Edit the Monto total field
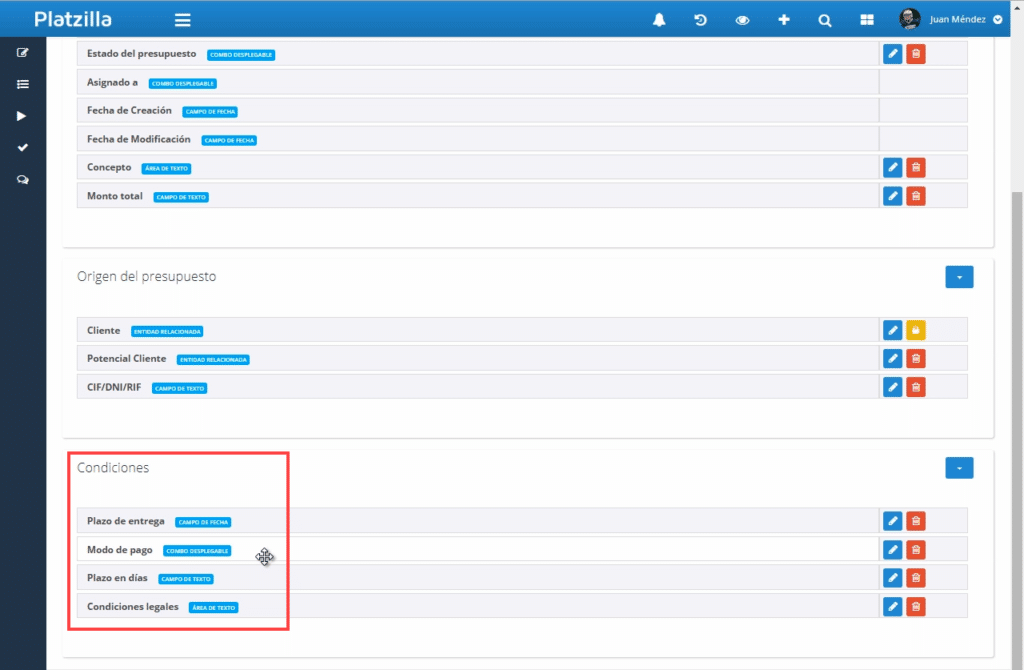1024x670 pixels. 892,196
